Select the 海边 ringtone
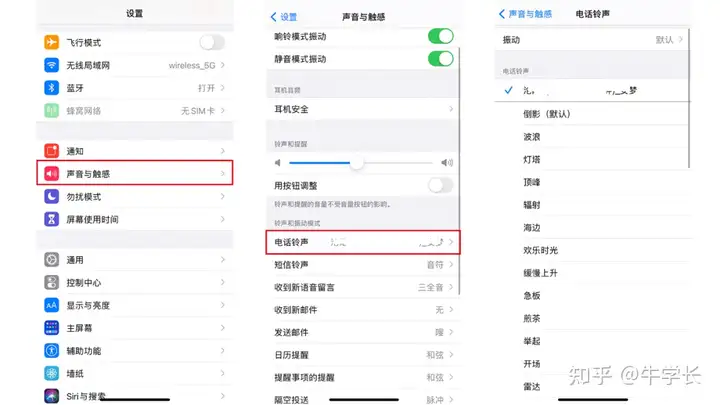Image resolution: width=720 pixels, height=405 pixels. (x=592, y=227)
